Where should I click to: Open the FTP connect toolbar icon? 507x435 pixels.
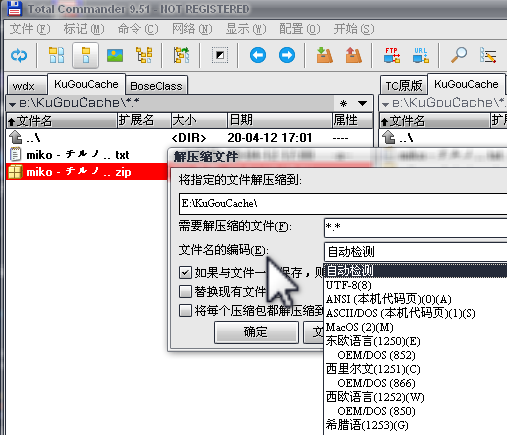(392, 55)
